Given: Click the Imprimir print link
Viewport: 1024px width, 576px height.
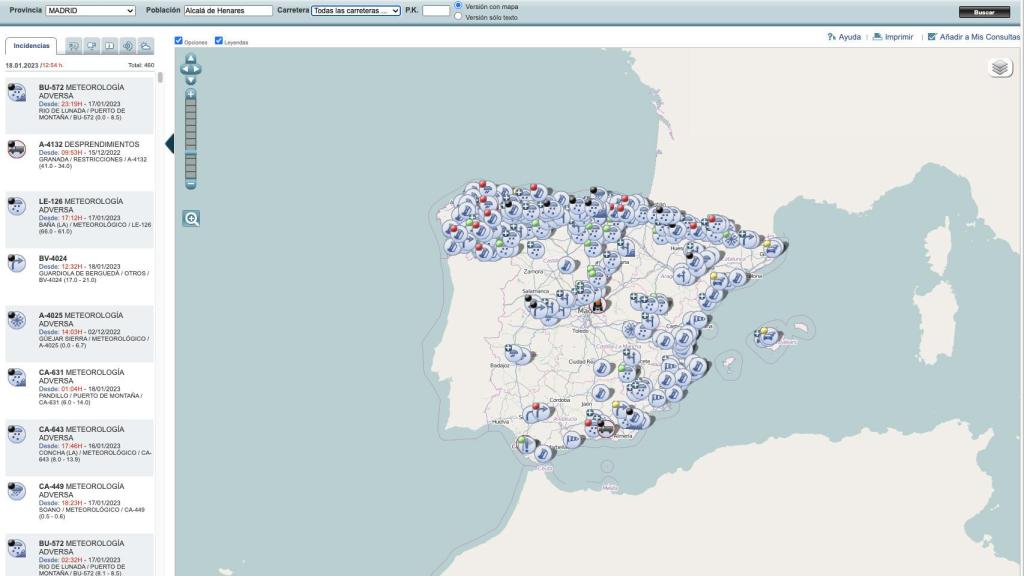Looking at the screenshot, I should click(x=893, y=37).
